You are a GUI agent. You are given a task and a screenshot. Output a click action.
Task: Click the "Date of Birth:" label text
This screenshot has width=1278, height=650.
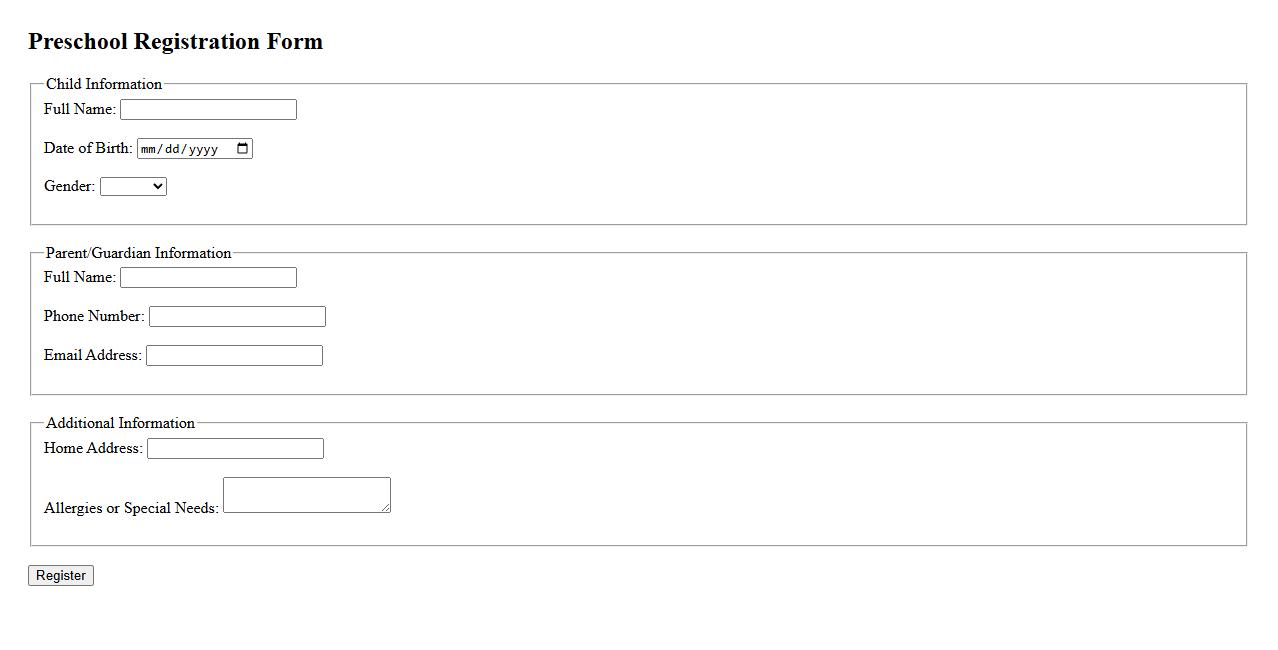click(x=88, y=148)
